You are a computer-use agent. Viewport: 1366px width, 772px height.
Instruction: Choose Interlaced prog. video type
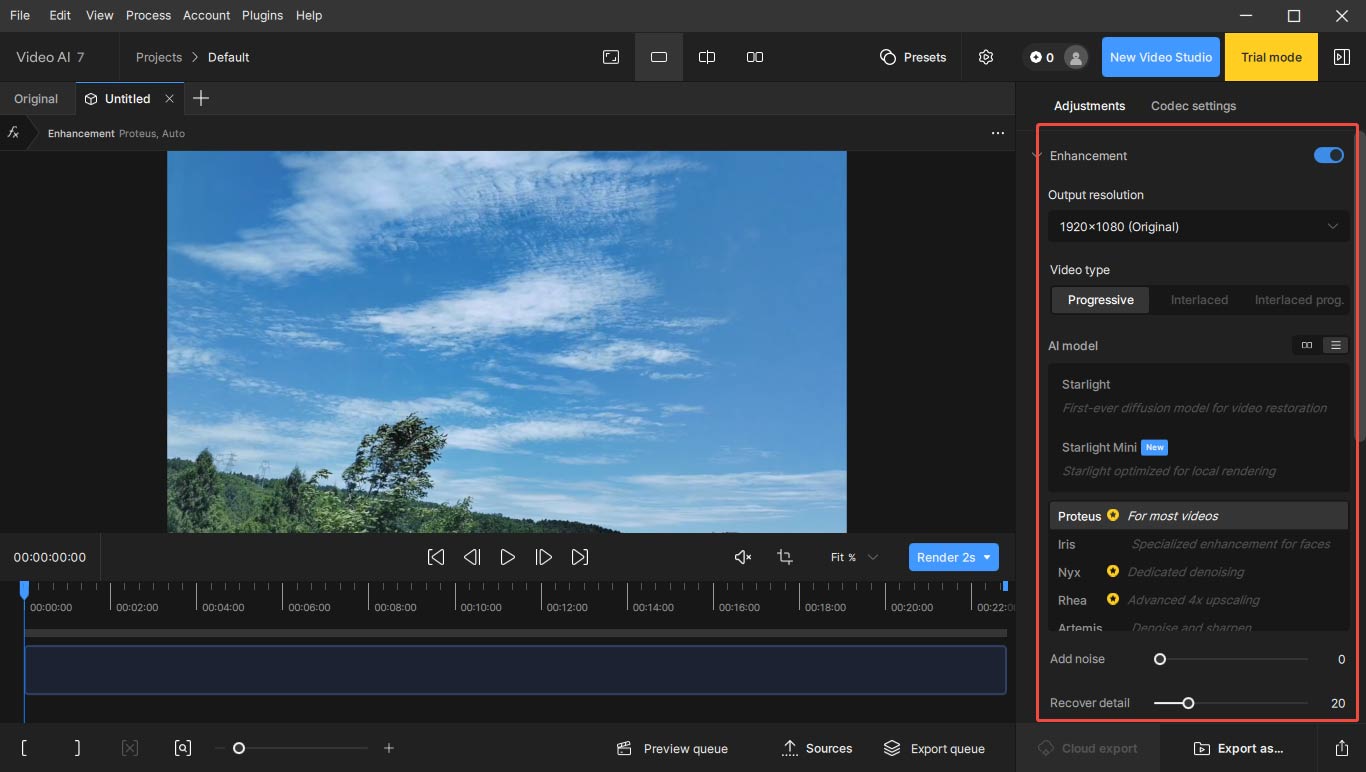[x=1299, y=300]
